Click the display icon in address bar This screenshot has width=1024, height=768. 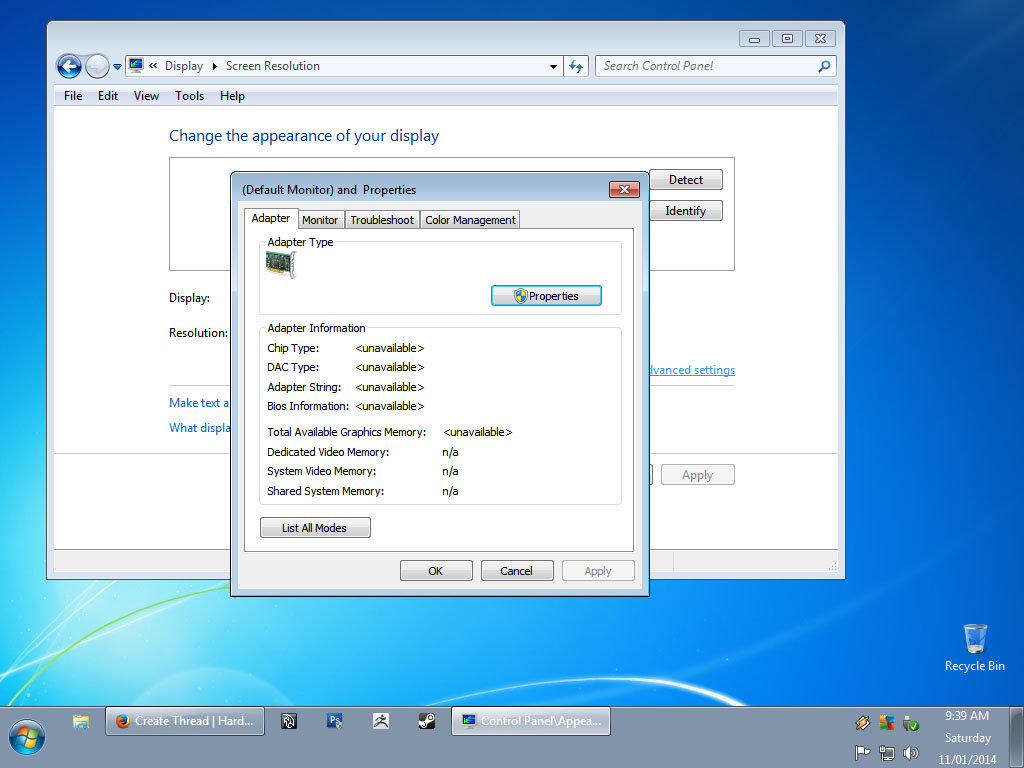point(136,65)
